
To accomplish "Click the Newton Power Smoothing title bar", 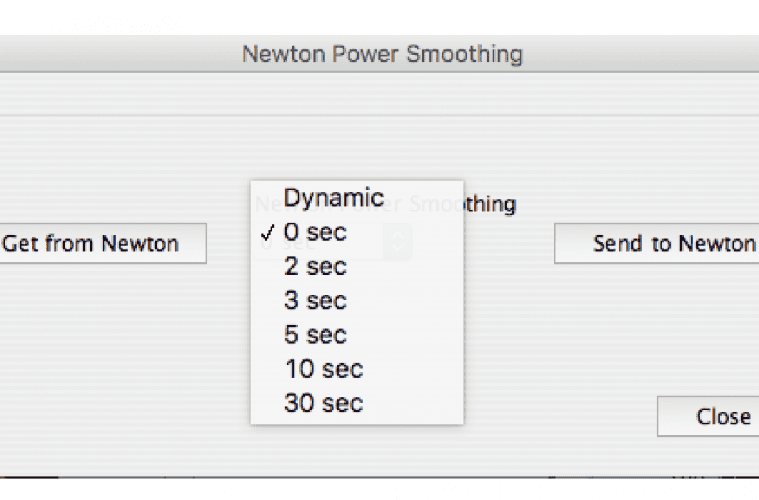I will pyautogui.click(x=381, y=53).
